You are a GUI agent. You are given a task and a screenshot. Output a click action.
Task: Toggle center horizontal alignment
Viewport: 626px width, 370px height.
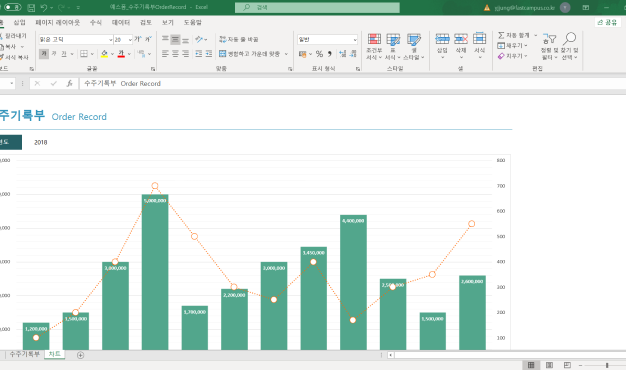tap(175, 53)
